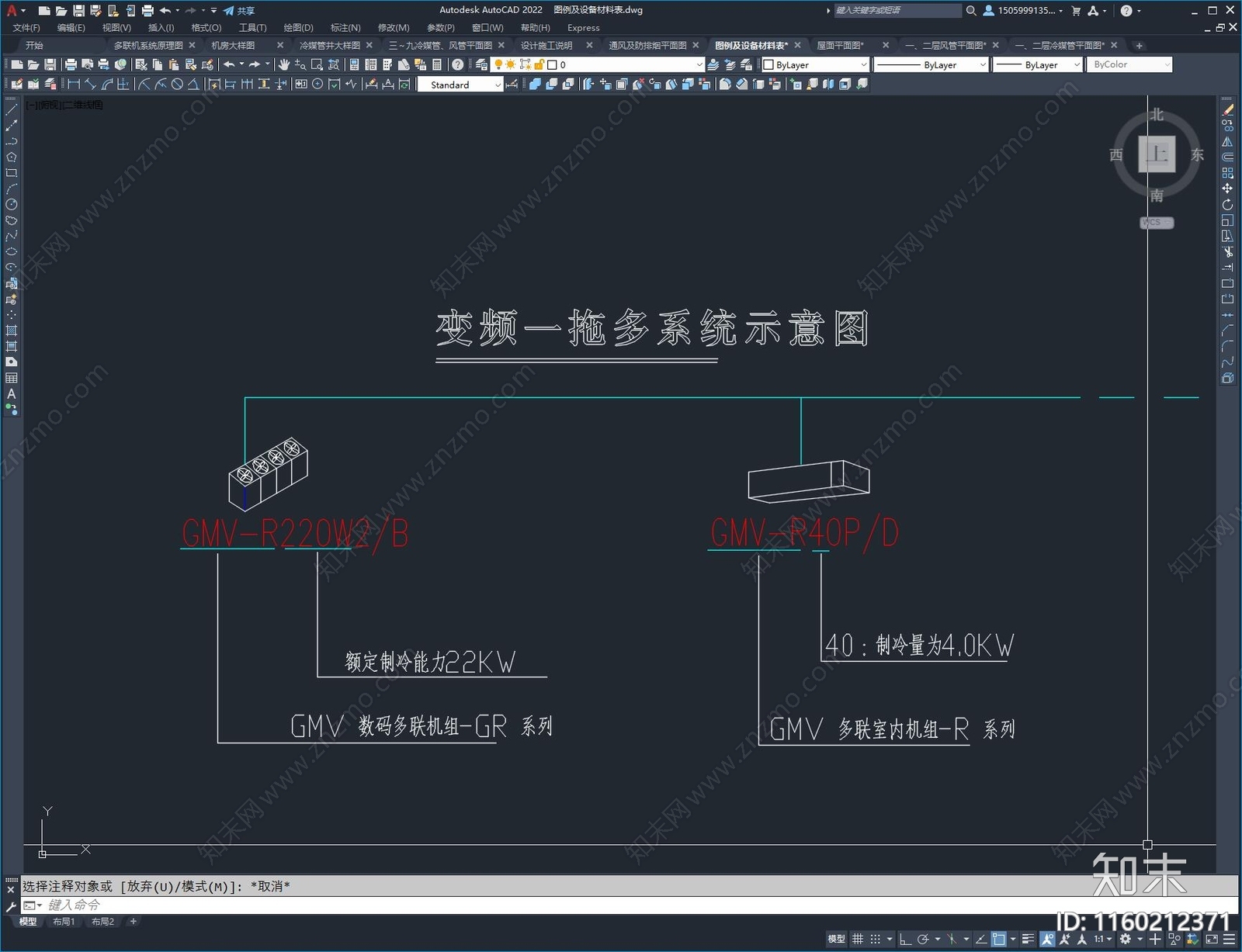Screen dimensions: 1242x952
Task: Switch to the 屋面平面图 drawing tab
Action: point(840,45)
